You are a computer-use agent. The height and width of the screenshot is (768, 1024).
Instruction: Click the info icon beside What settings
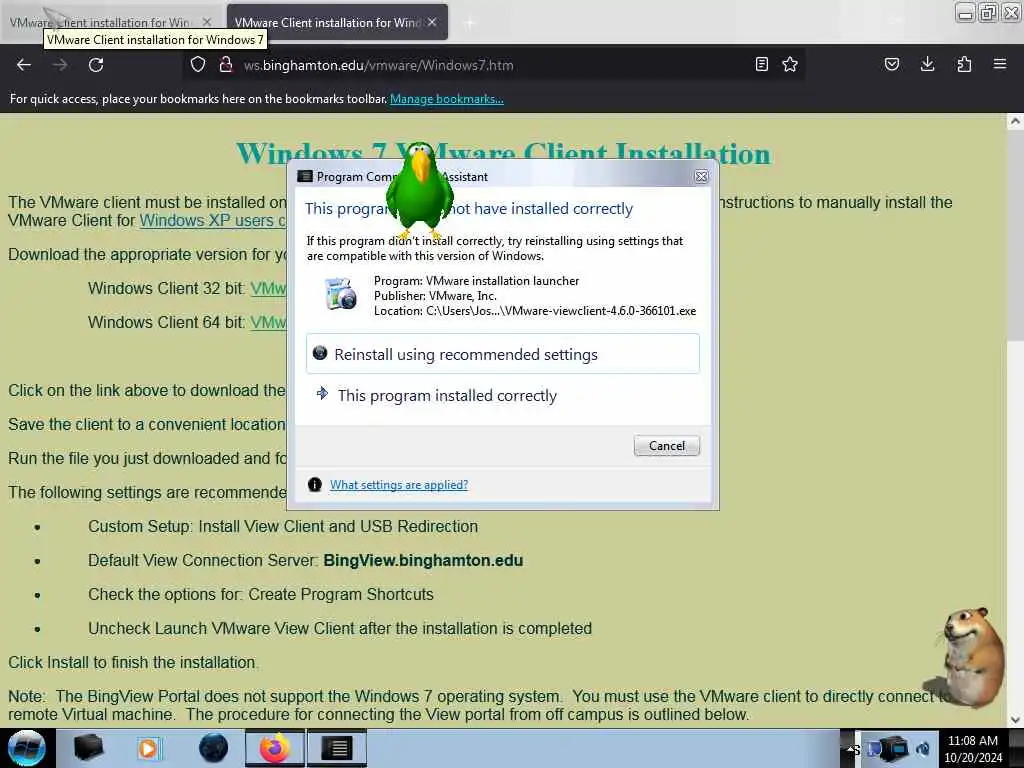315,485
